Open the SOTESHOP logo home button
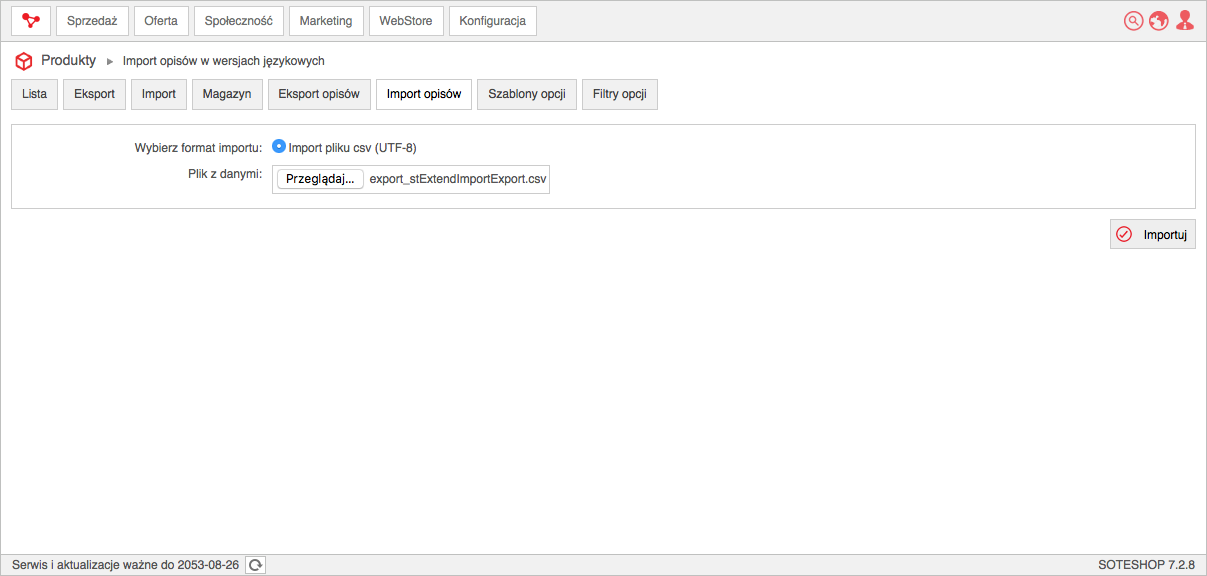 pyautogui.click(x=31, y=21)
